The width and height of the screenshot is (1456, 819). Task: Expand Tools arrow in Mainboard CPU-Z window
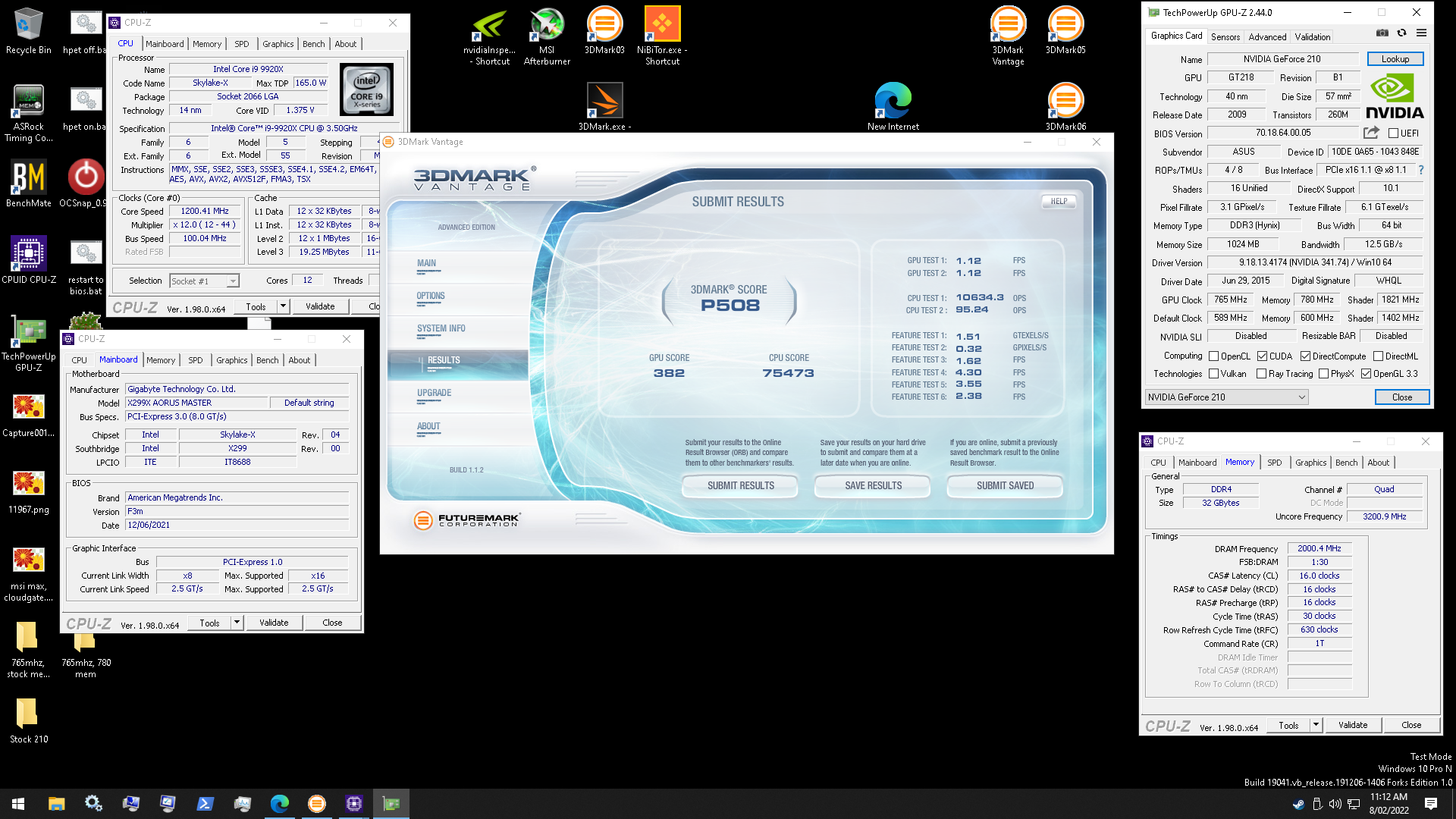click(237, 623)
